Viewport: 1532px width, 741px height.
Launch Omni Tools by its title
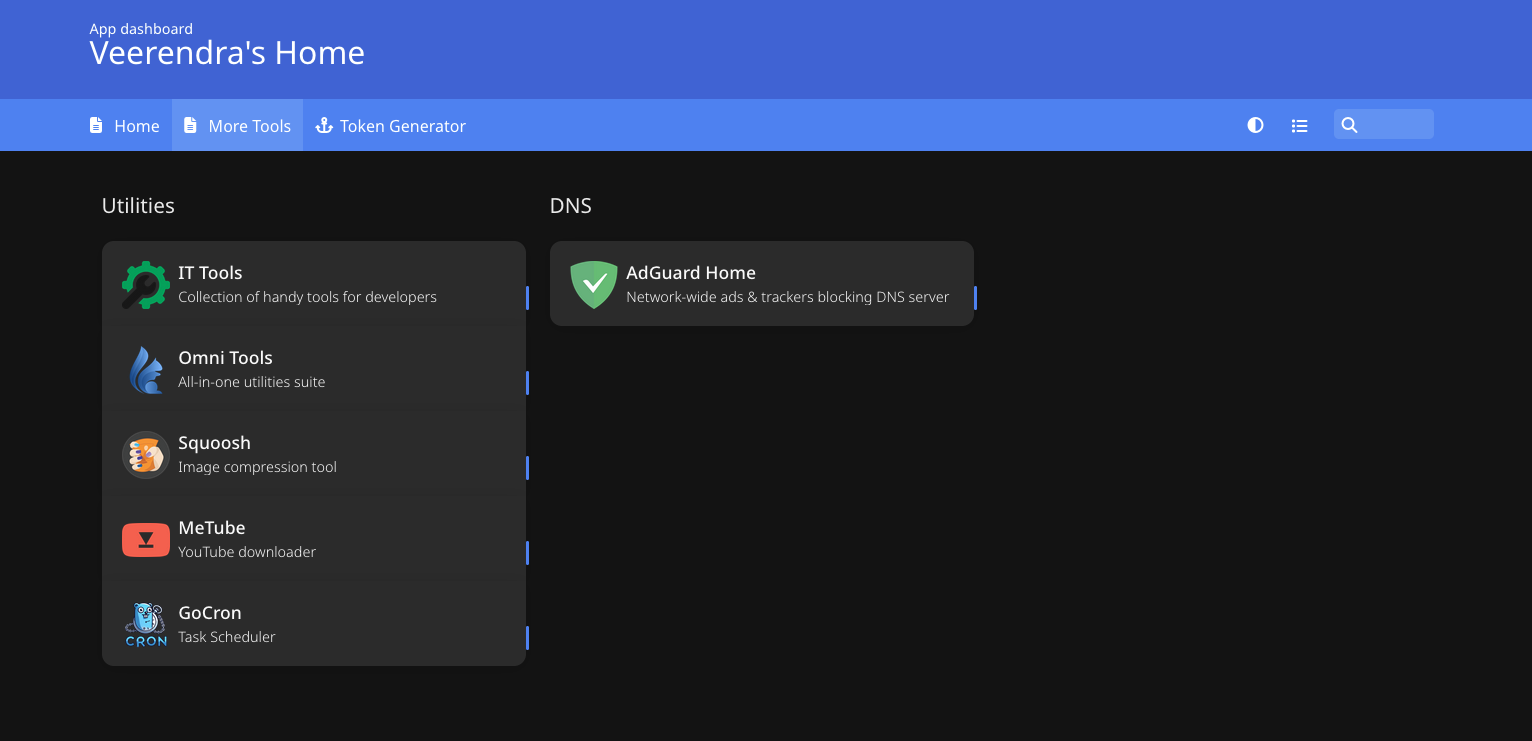pyautogui.click(x=225, y=358)
